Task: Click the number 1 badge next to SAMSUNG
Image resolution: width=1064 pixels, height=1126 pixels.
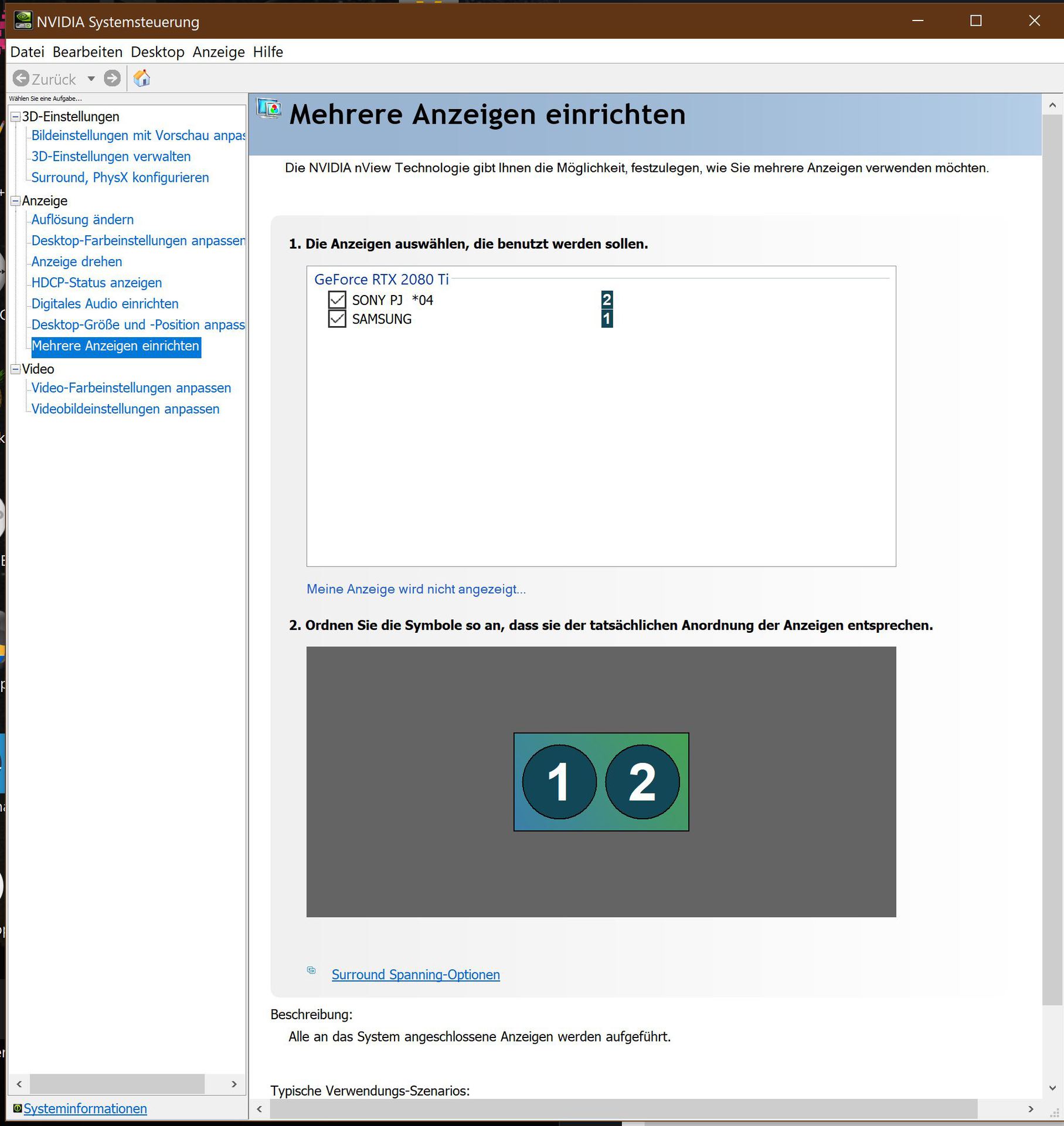Action: (x=607, y=319)
